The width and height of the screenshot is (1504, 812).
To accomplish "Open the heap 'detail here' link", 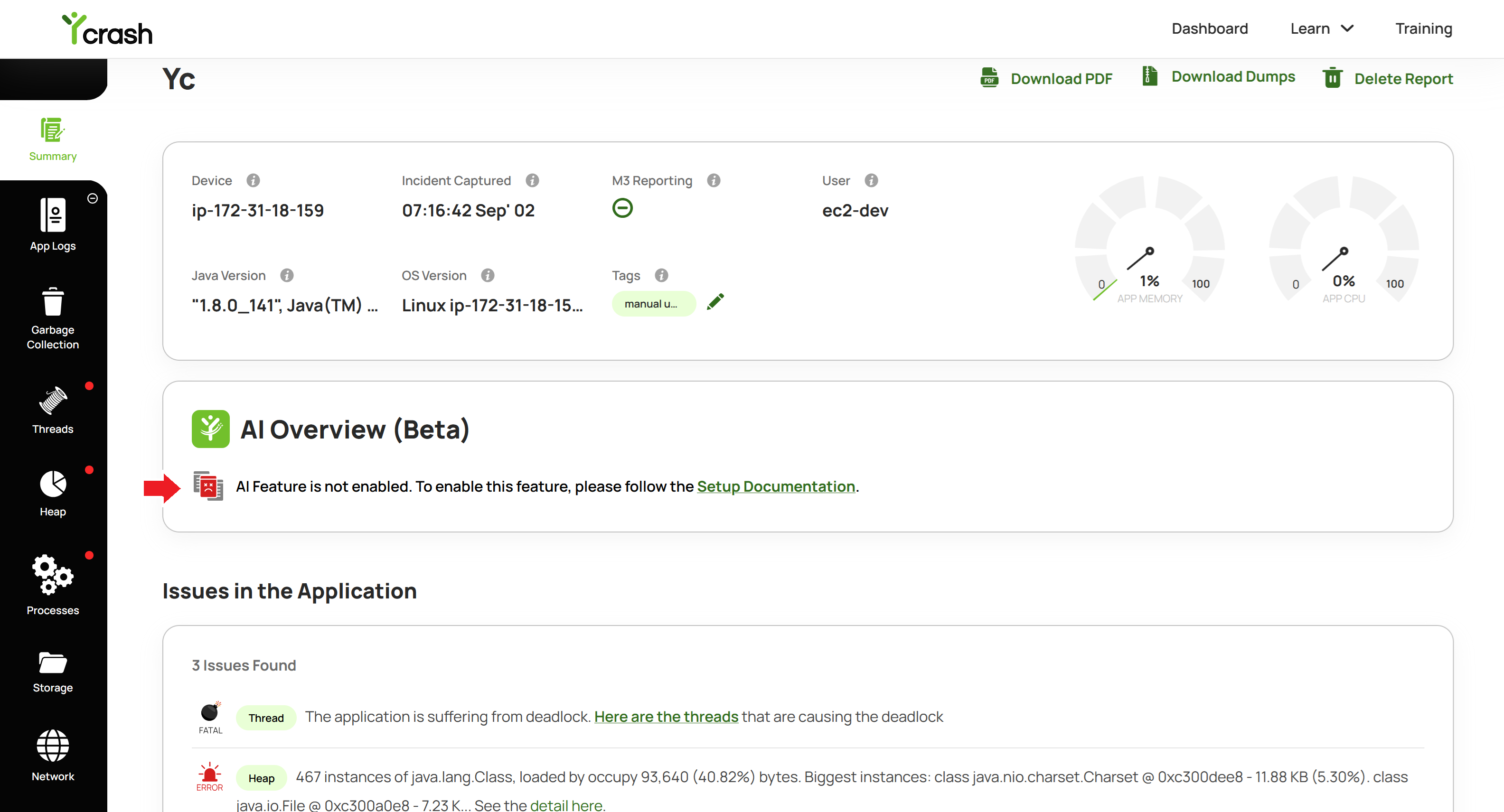I will click(x=566, y=804).
